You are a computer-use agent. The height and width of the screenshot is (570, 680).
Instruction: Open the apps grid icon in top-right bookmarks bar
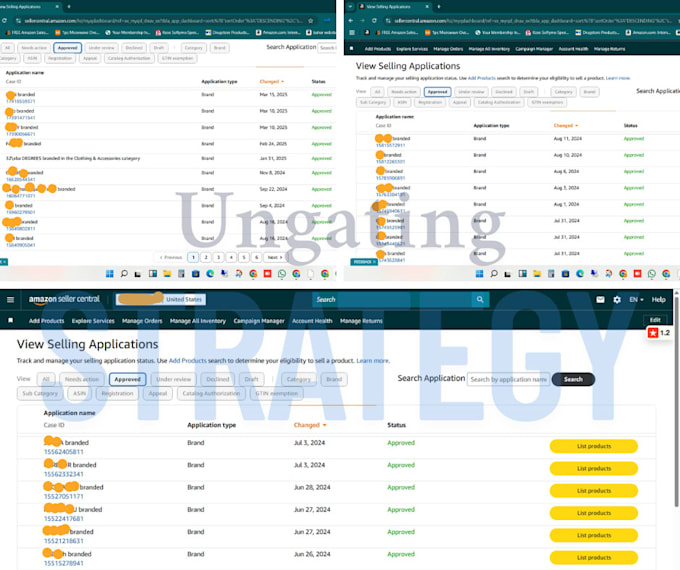pyautogui.click(x=352, y=33)
